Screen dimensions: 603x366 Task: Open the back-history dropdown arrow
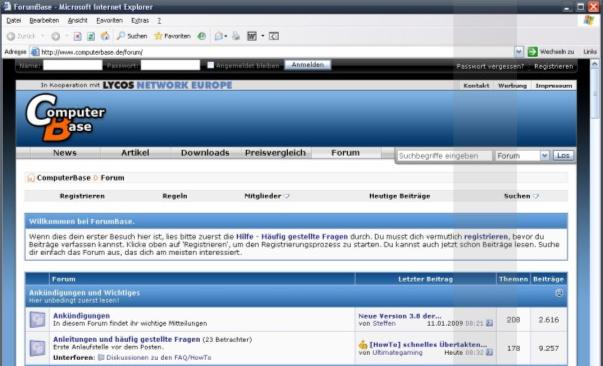(43, 36)
